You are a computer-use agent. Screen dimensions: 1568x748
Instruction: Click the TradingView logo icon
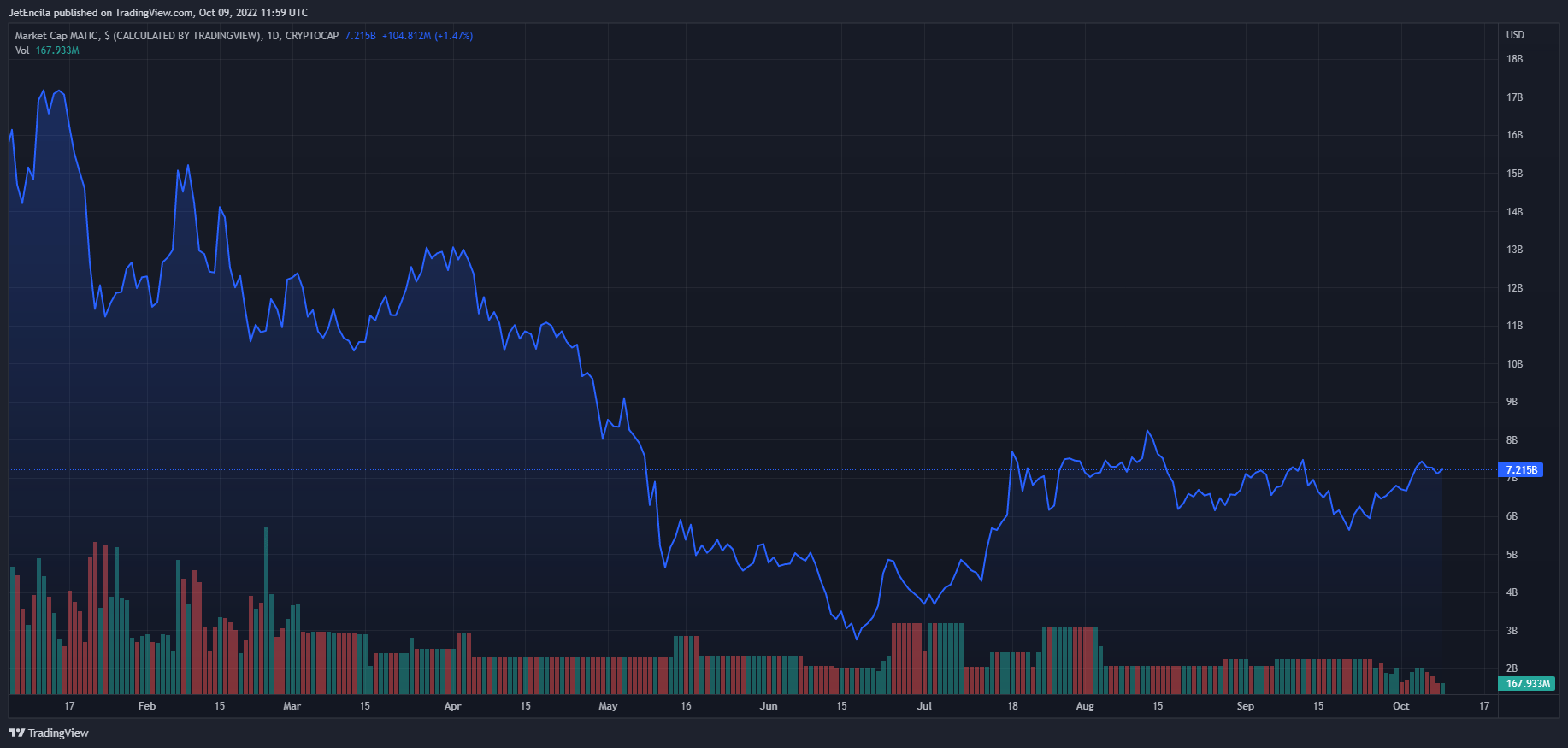pos(16,733)
